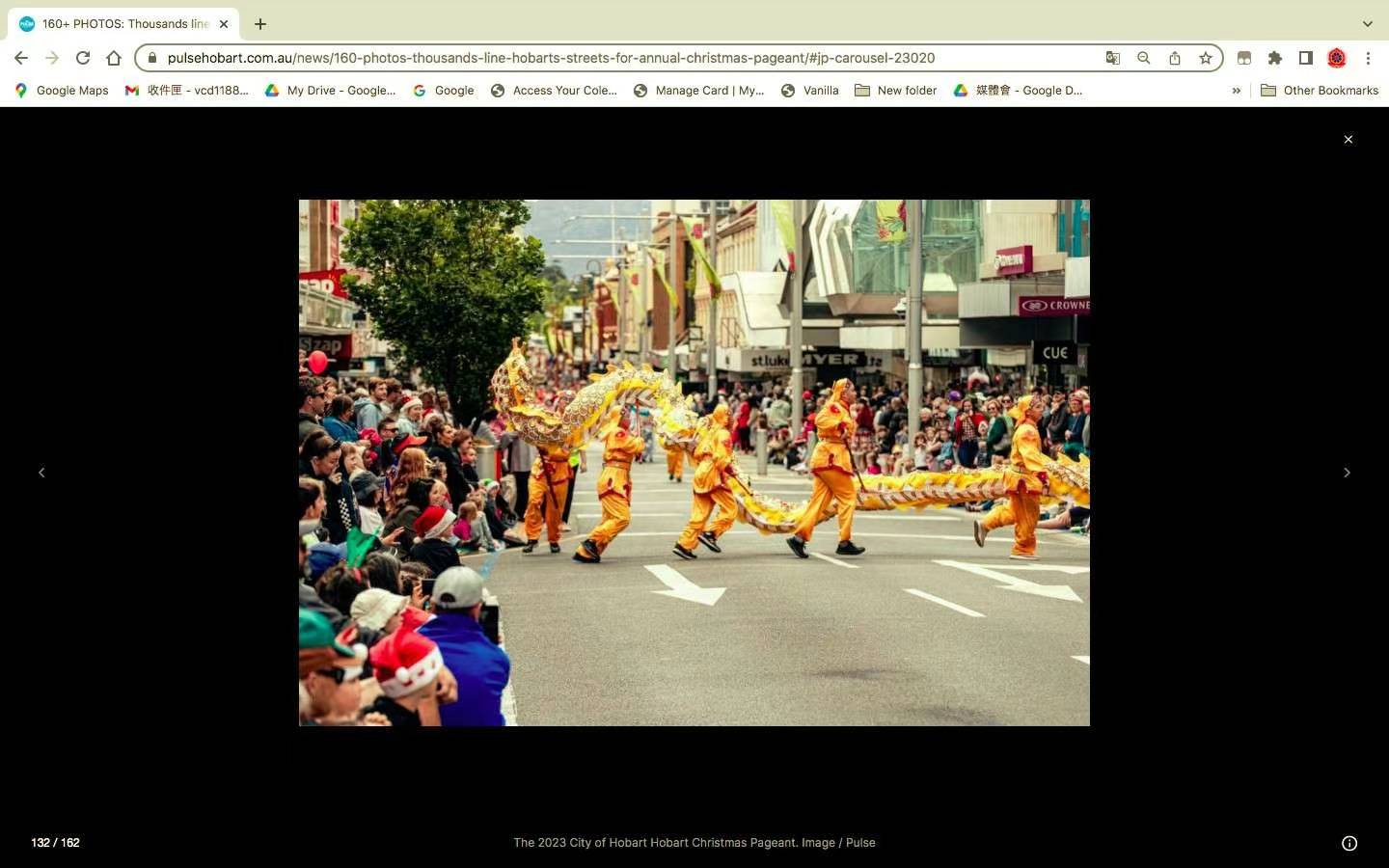Click the browser back arrow
Image resolution: width=1389 pixels, height=868 pixels.
pos(21,58)
